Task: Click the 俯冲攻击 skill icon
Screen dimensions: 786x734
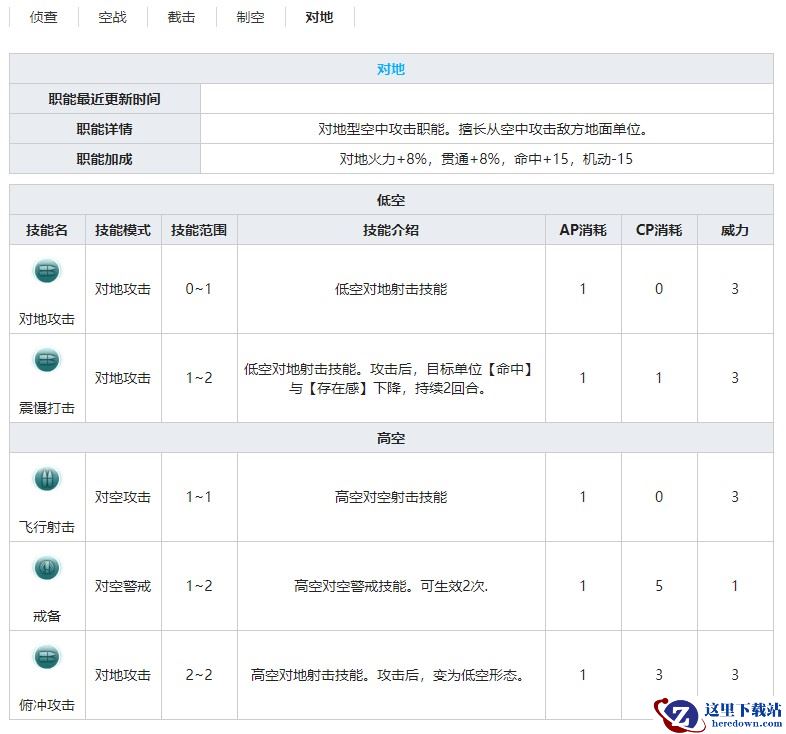Action: click(47, 657)
